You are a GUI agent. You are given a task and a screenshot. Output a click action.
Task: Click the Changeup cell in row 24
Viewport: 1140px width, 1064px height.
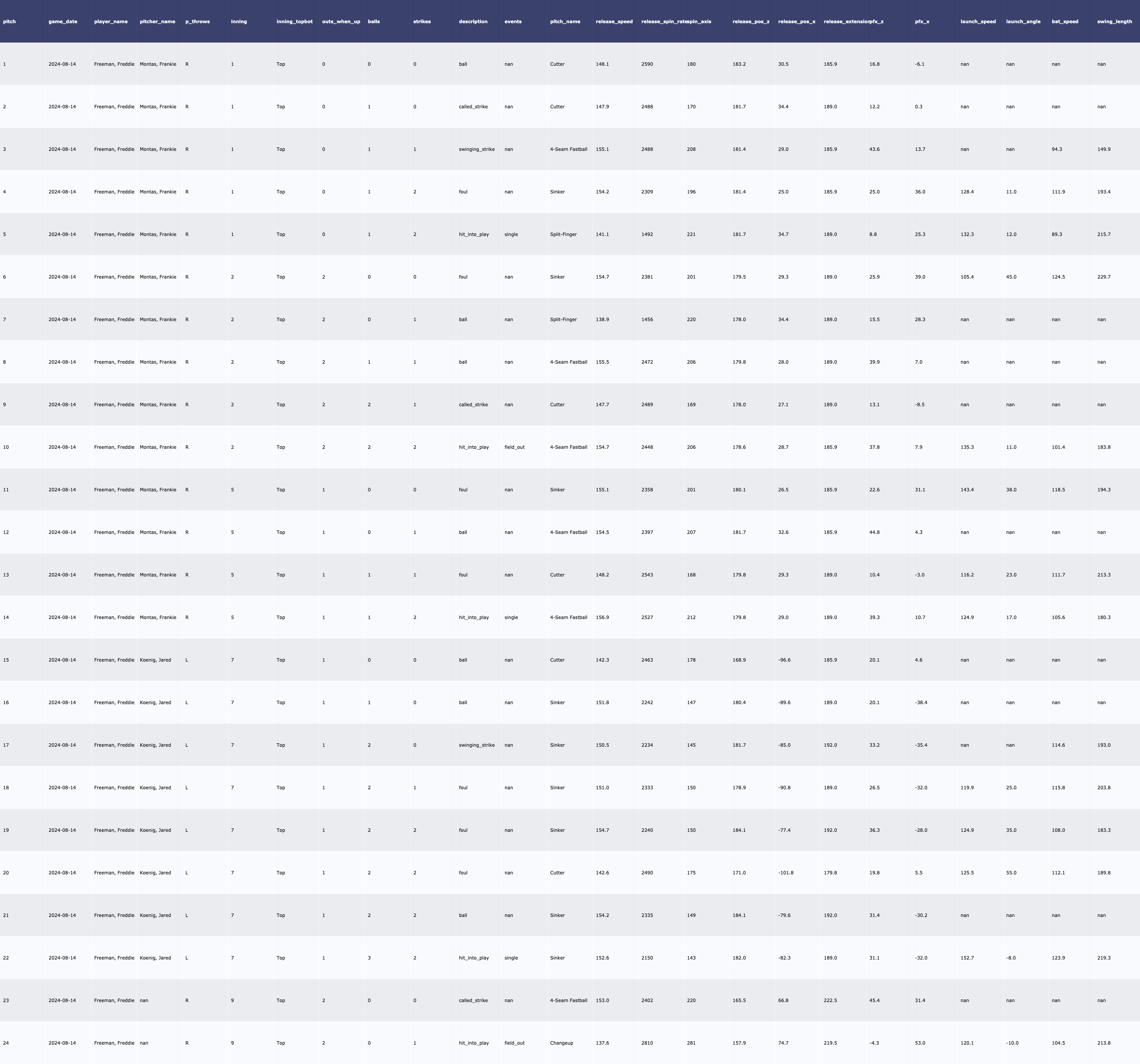pyautogui.click(x=561, y=1043)
